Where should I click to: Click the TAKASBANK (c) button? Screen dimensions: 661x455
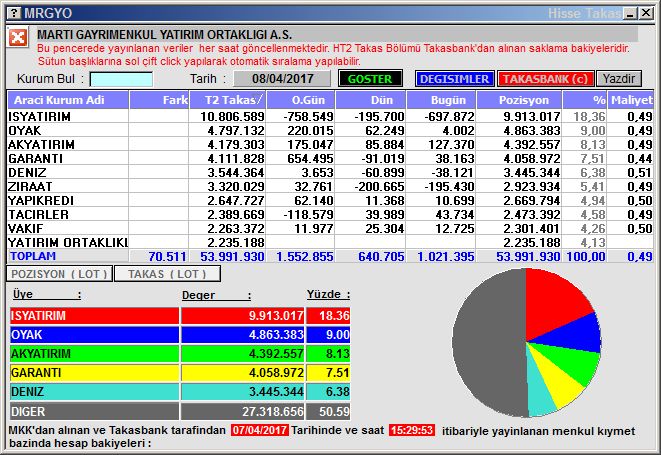(545, 79)
